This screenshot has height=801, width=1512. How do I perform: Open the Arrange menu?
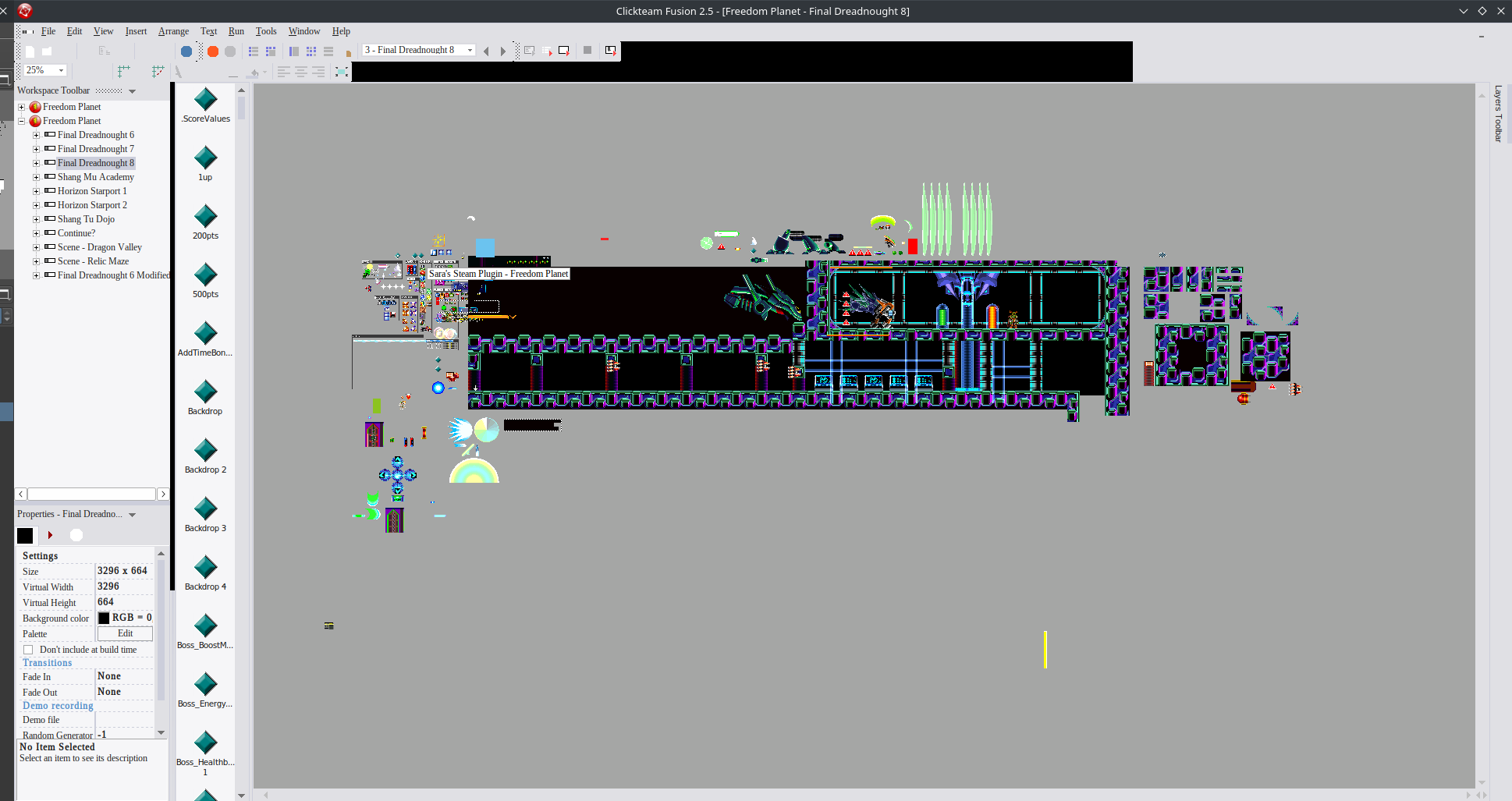point(173,31)
